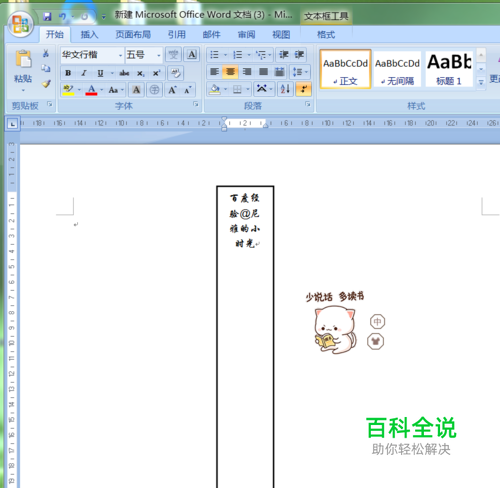Open the Asian layout 中文版式 menu
The height and width of the screenshot is (488, 500).
(x=264, y=89)
